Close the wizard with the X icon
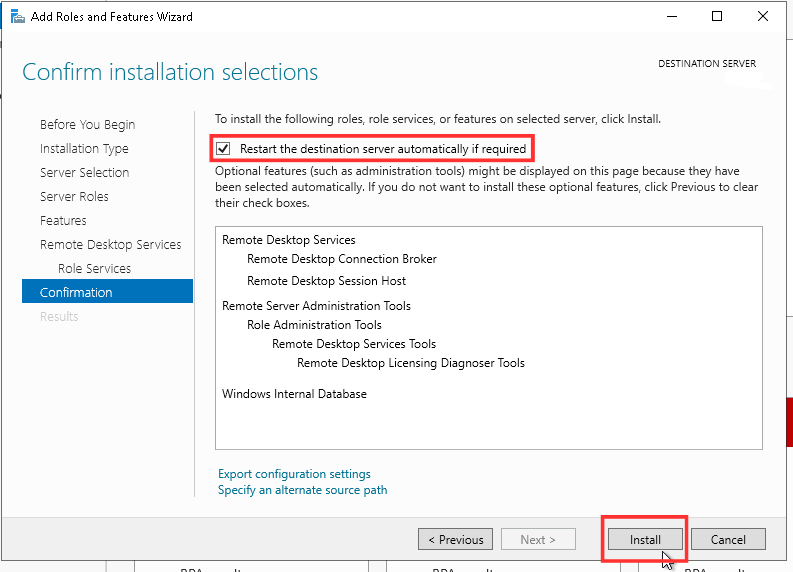Screen dimensions: 793x572 pos(763,17)
